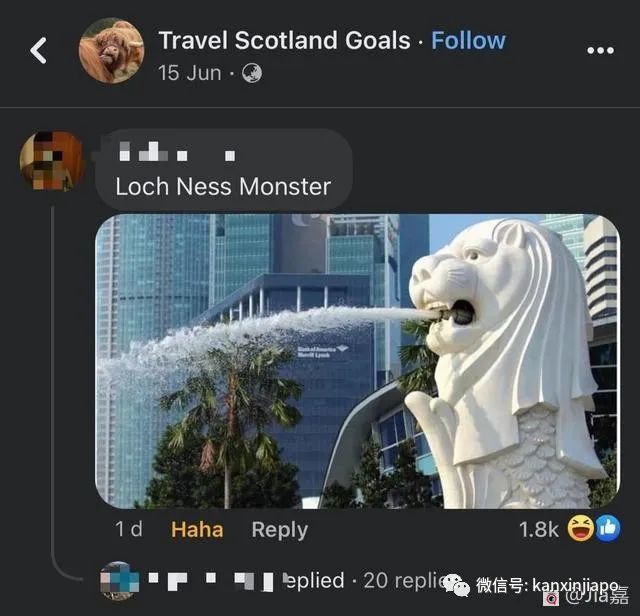The height and width of the screenshot is (616, 640).
Task: Go back using the left arrow
Action: click(38, 51)
